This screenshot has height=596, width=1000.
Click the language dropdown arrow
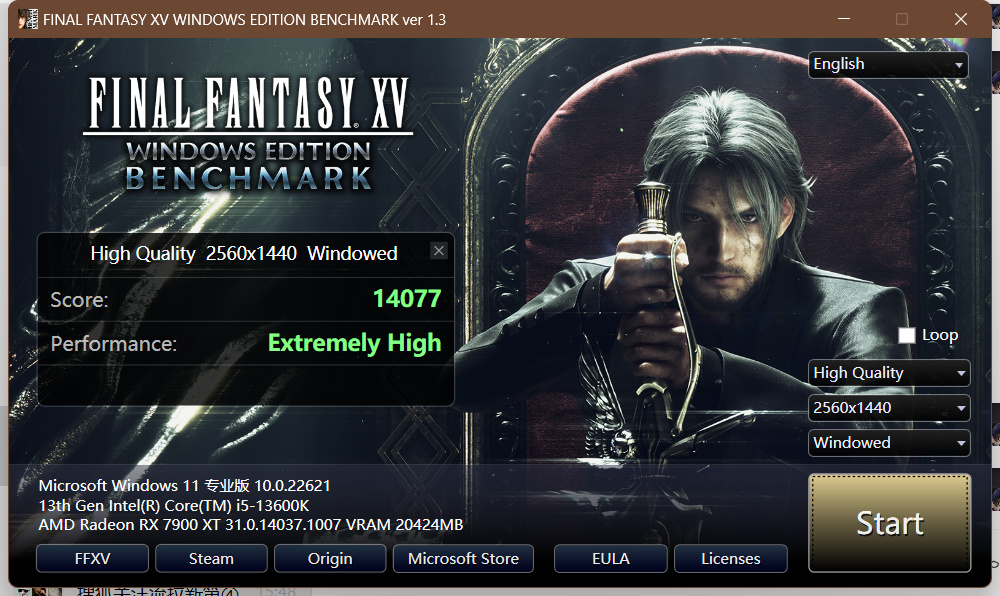click(x=959, y=65)
